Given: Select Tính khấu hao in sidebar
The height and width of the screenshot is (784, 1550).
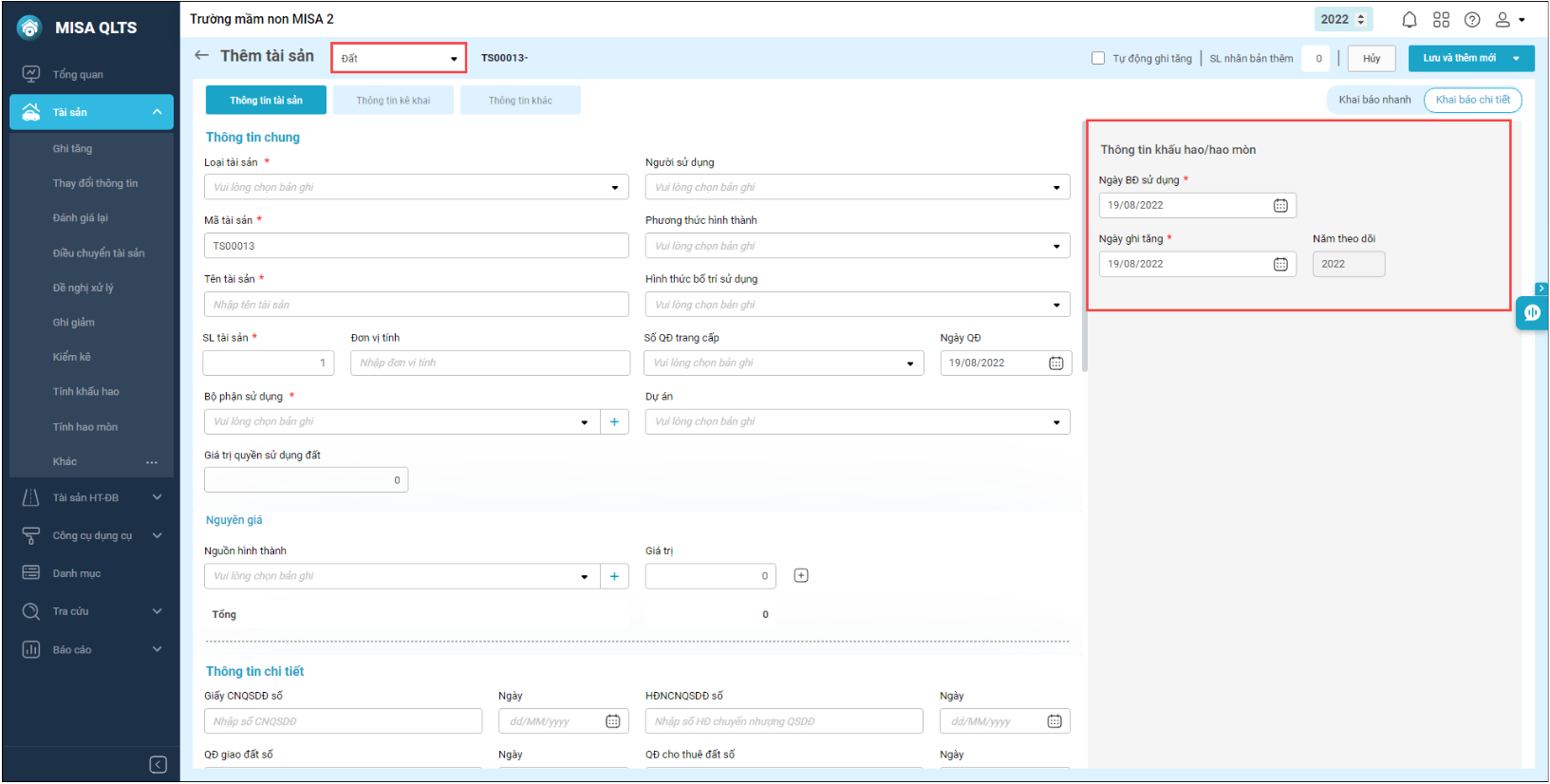Looking at the screenshot, I should [85, 392].
